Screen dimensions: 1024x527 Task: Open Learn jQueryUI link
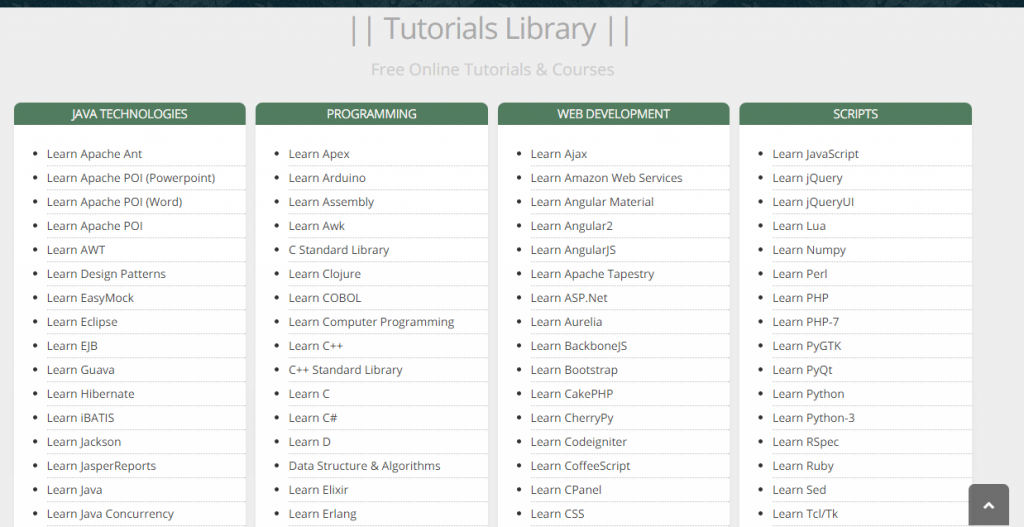point(813,202)
